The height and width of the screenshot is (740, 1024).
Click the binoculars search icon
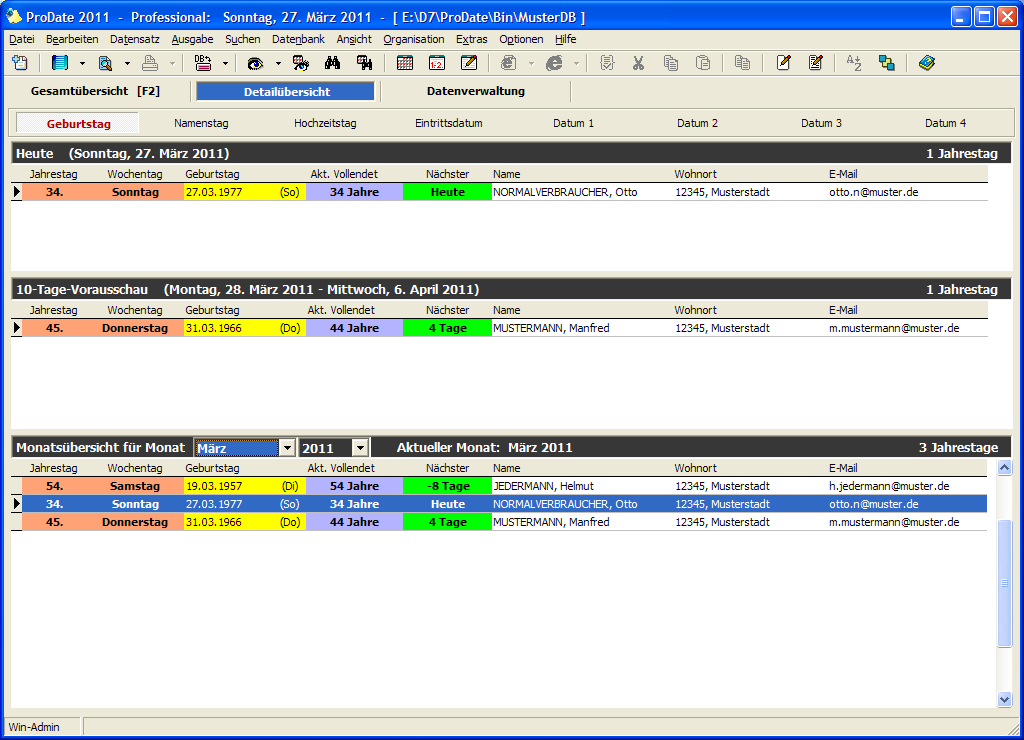[x=333, y=63]
